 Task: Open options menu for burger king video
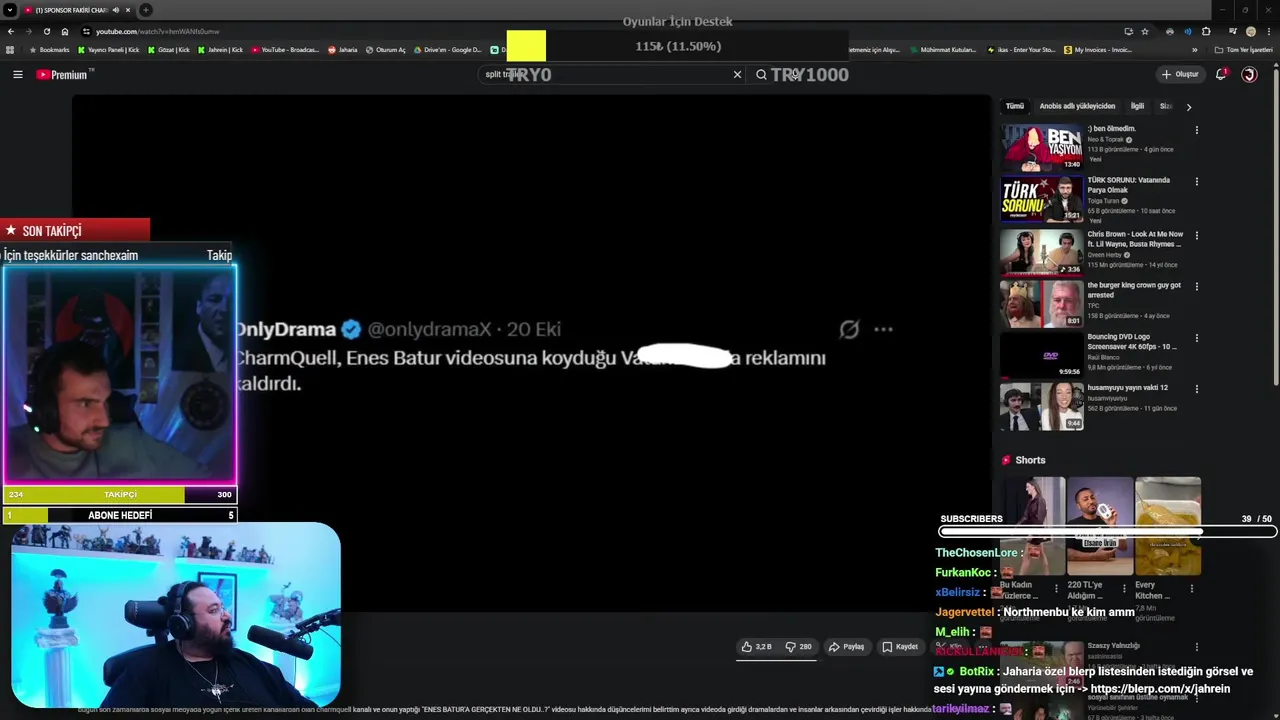click(1196, 286)
